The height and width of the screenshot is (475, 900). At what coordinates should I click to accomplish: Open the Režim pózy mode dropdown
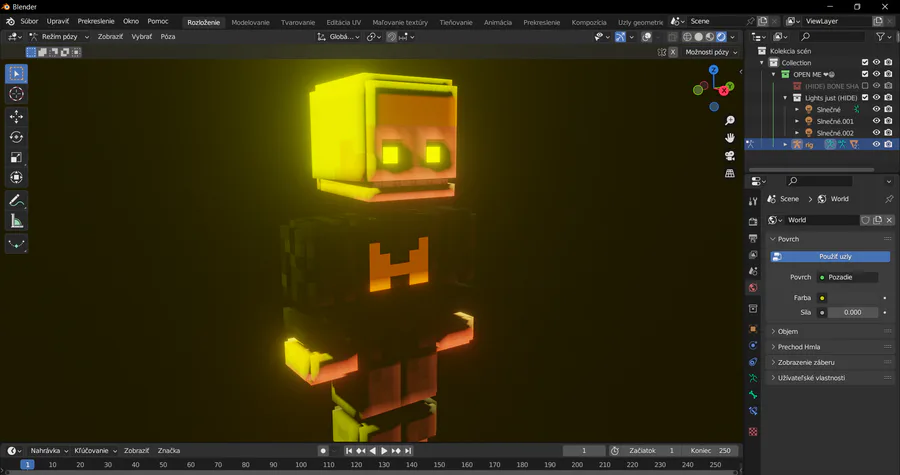pos(59,37)
